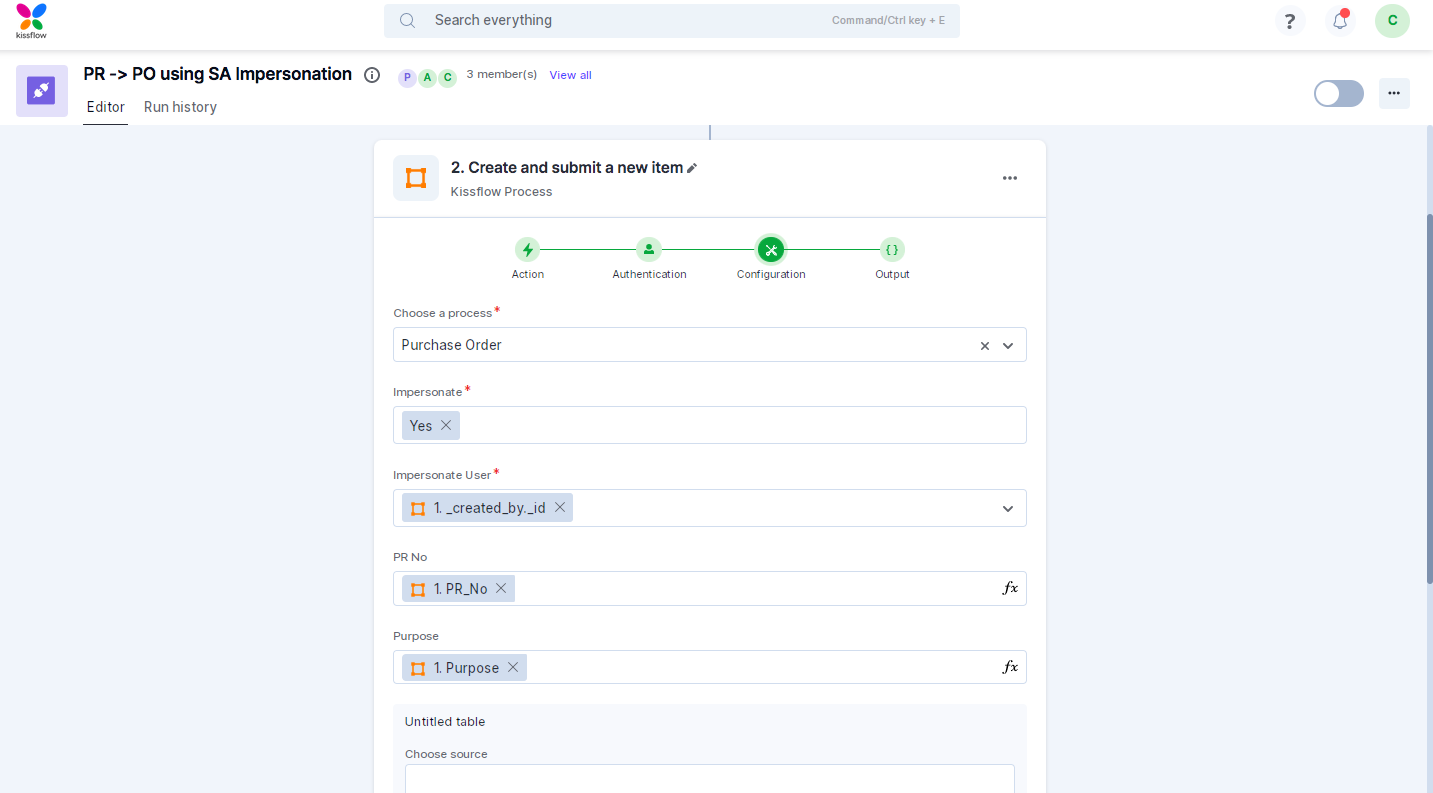The height and width of the screenshot is (793, 1433).
Task: Click member avatar A
Action: pos(427,78)
